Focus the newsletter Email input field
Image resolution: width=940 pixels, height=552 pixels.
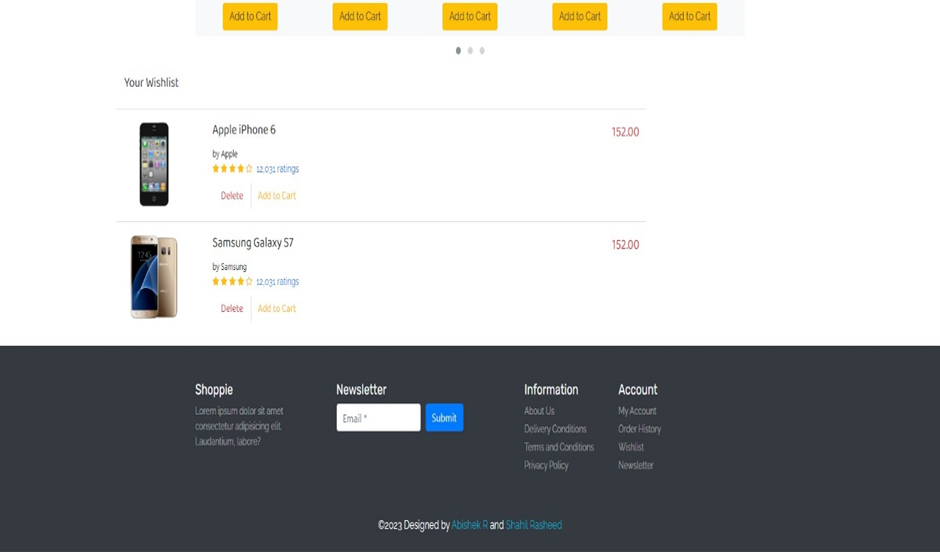click(x=378, y=417)
